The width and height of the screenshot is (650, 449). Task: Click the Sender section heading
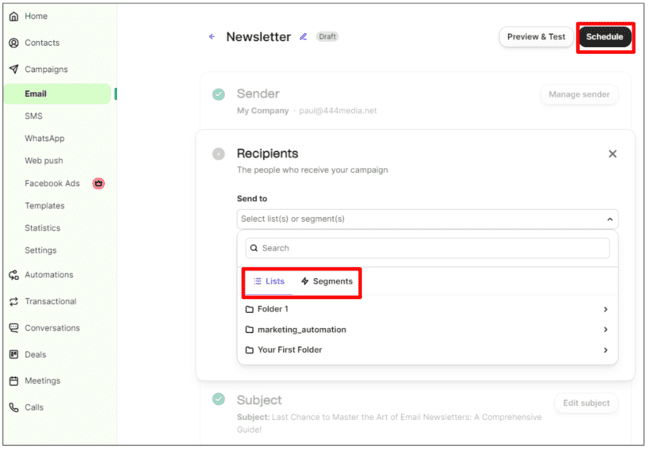tap(258, 94)
